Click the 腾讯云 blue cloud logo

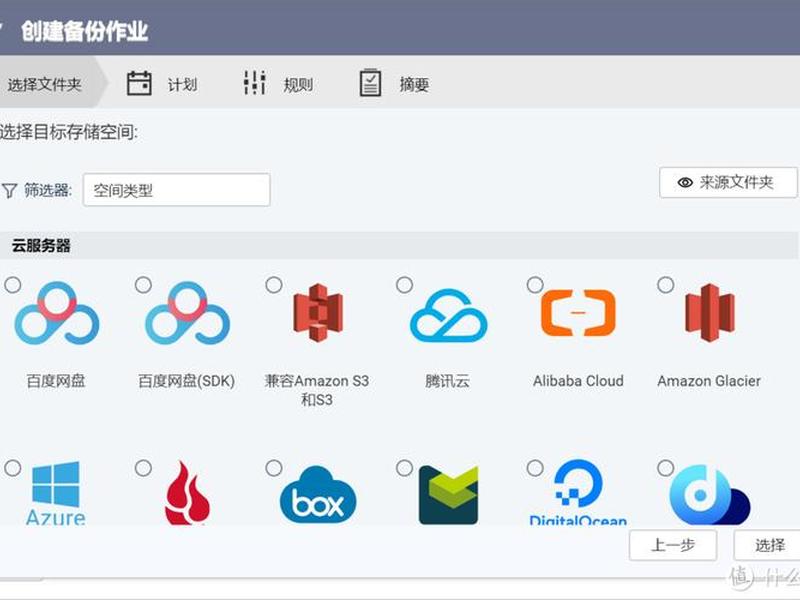[x=448, y=315]
